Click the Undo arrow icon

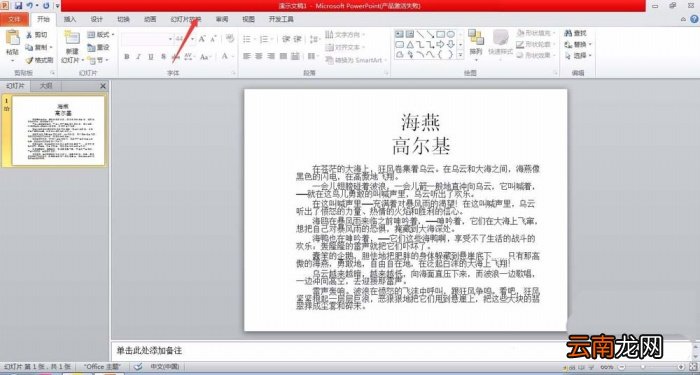click(29, 5)
